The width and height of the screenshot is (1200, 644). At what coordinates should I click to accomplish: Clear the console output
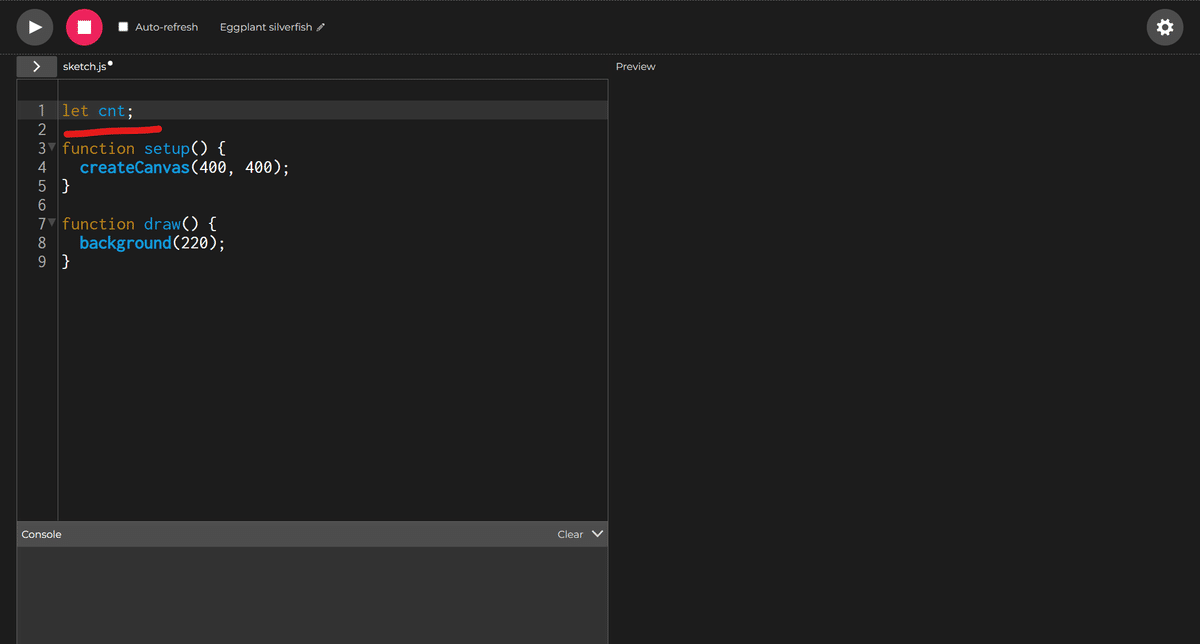click(x=570, y=534)
